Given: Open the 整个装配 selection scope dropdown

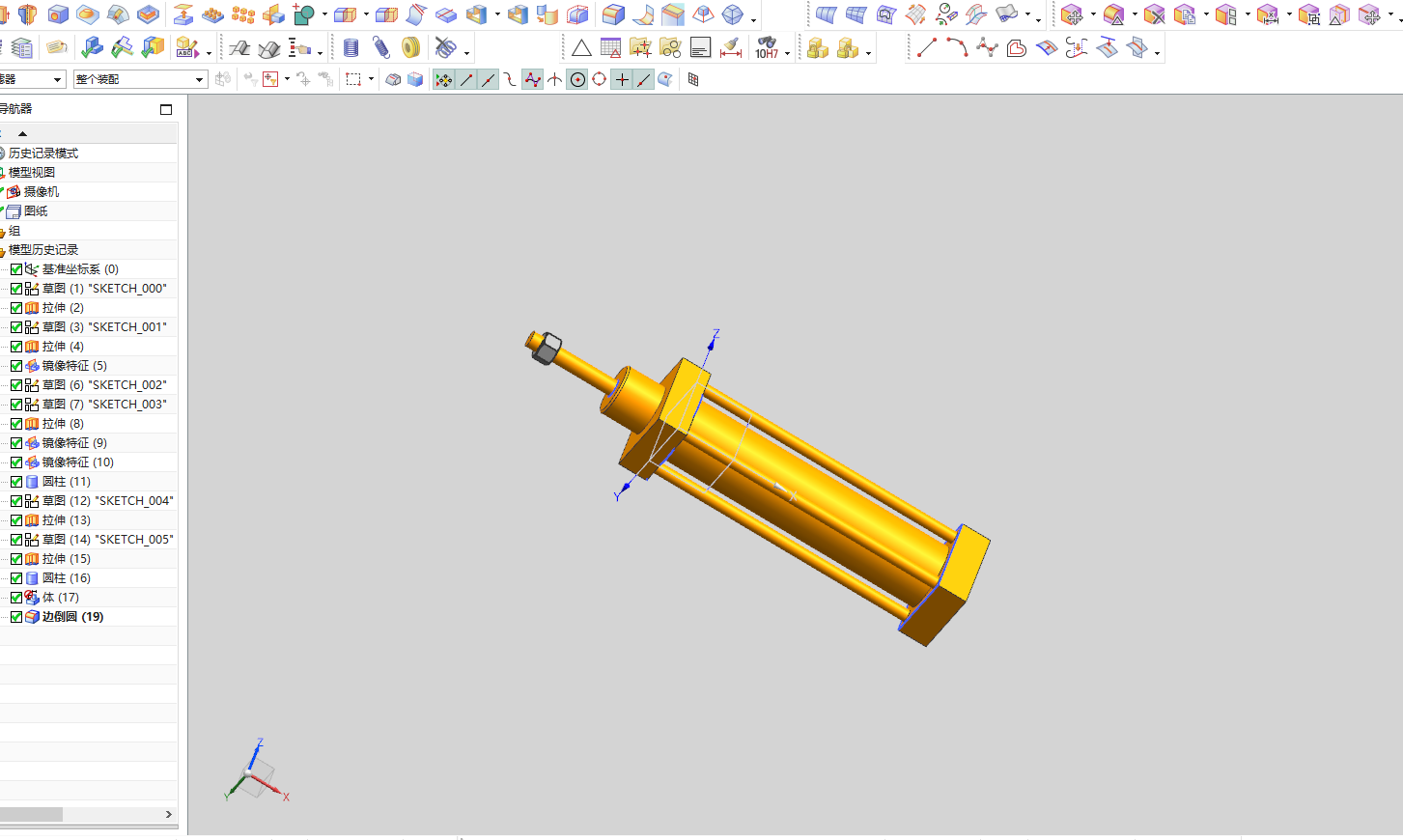Looking at the screenshot, I should point(140,79).
